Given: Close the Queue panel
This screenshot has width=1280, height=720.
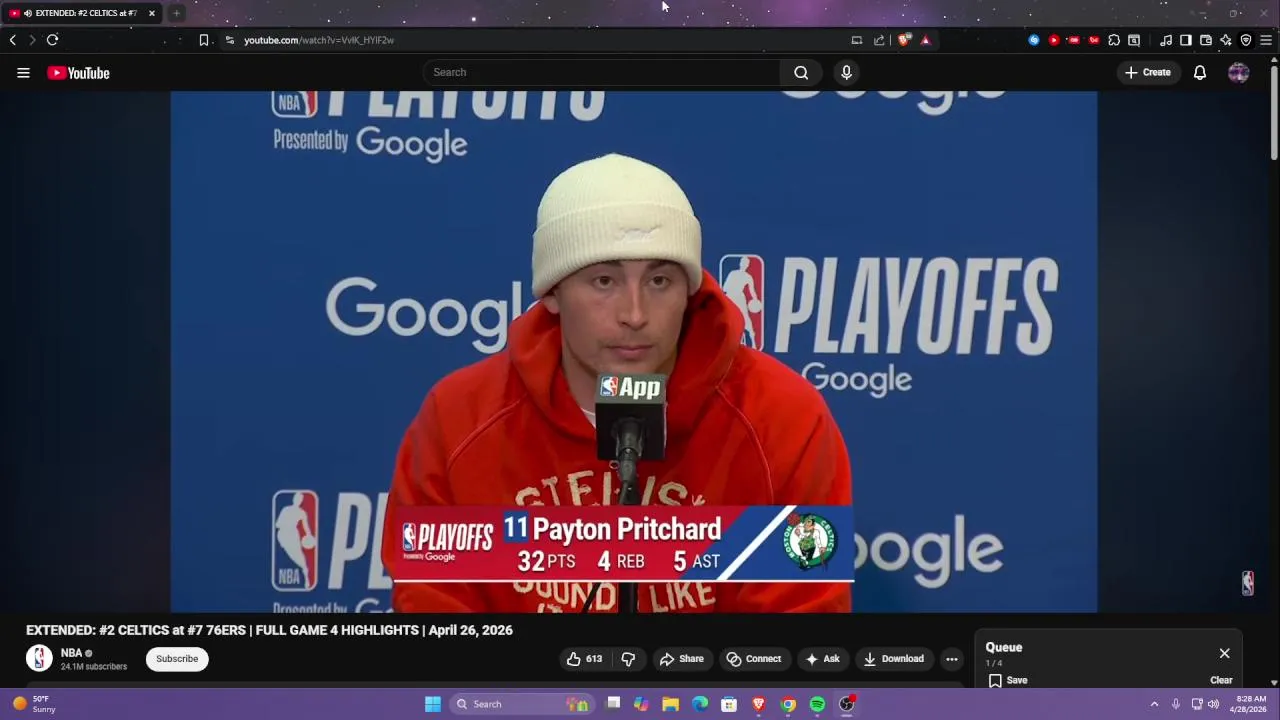Looking at the screenshot, I should 1224,653.
